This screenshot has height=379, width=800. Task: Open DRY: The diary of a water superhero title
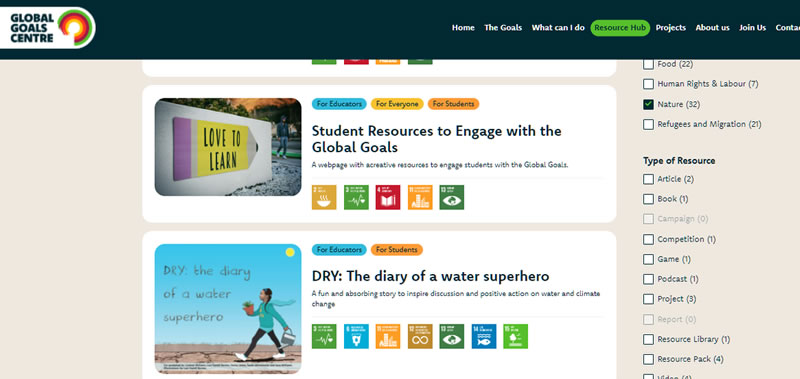430,276
